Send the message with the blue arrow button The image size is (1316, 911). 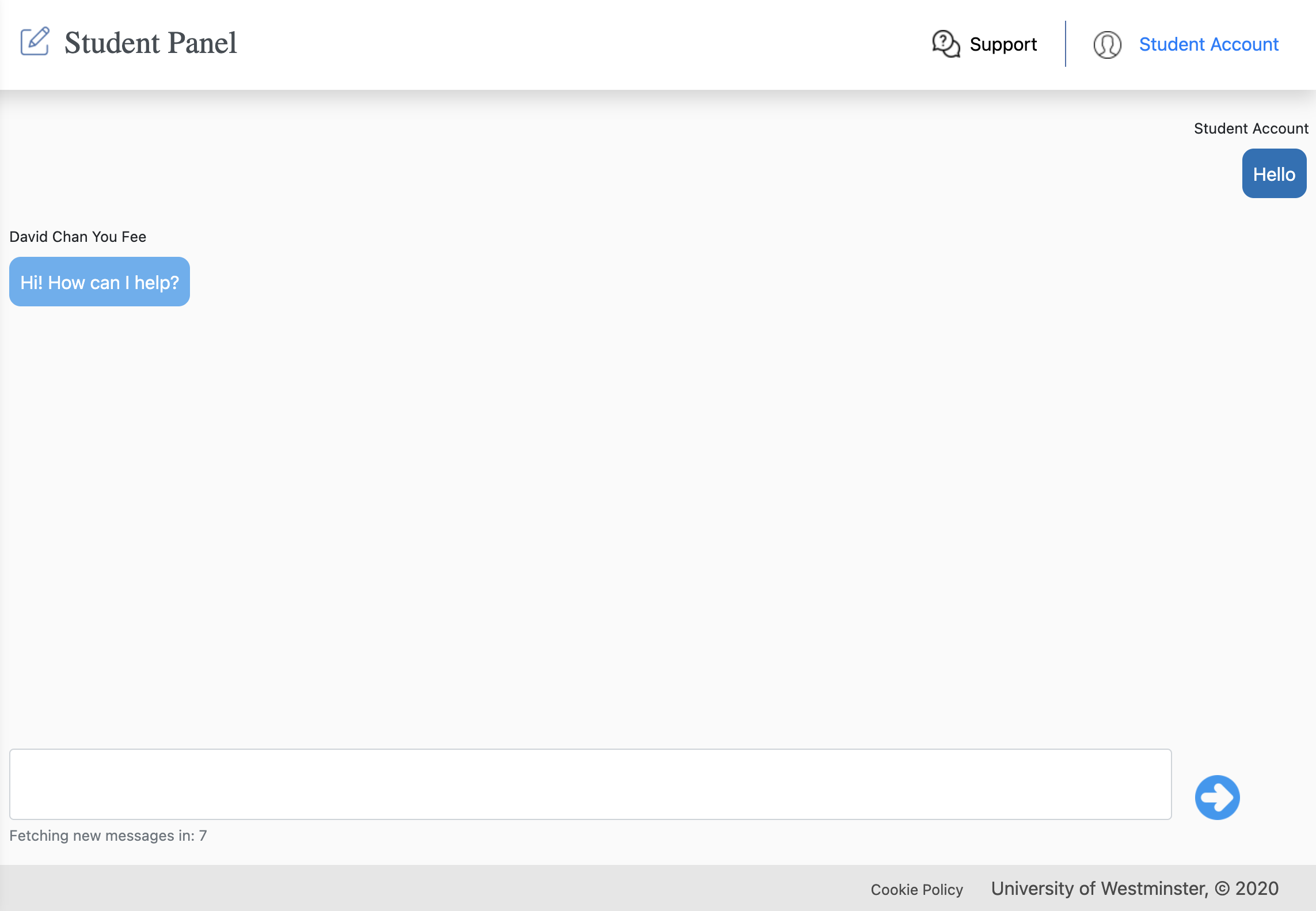(1217, 797)
